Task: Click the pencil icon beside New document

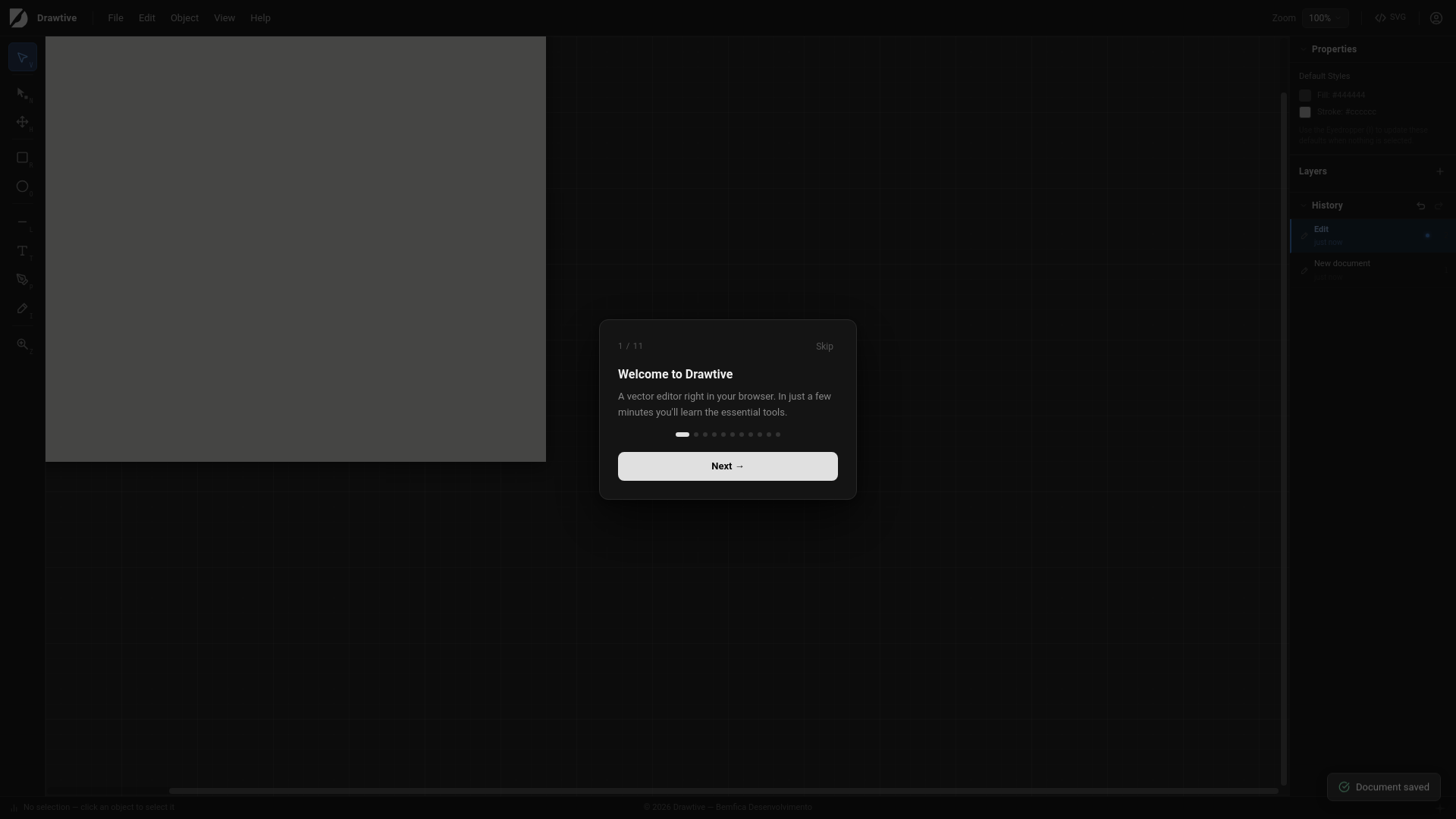Action: [x=1304, y=271]
